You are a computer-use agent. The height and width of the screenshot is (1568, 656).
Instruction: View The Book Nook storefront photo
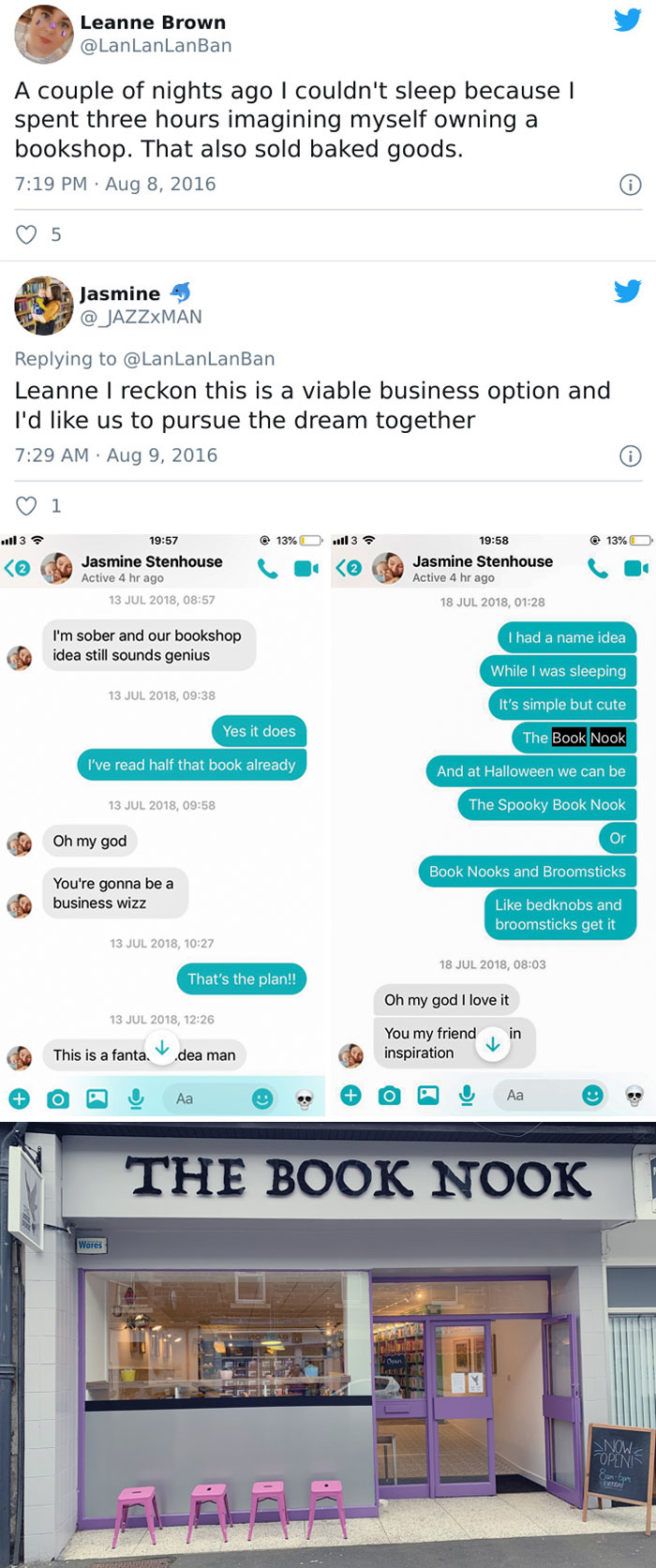328,1345
